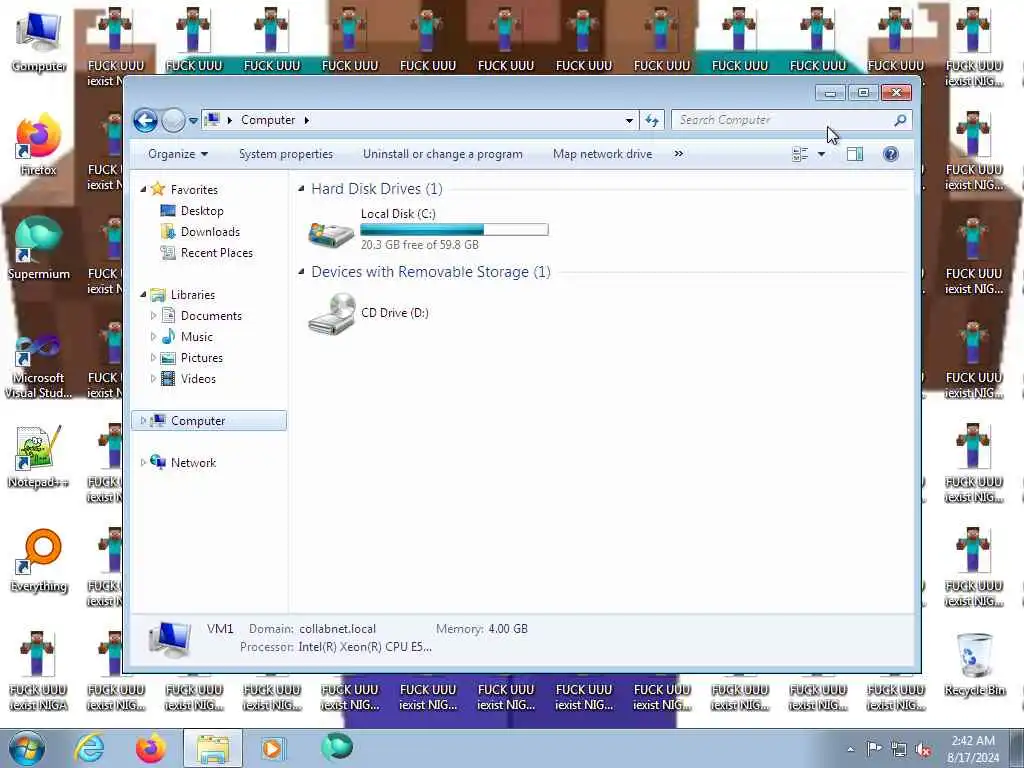Select Libraries in navigation pane
The height and width of the screenshot is (768, 1024).
[x=193, y=295]
